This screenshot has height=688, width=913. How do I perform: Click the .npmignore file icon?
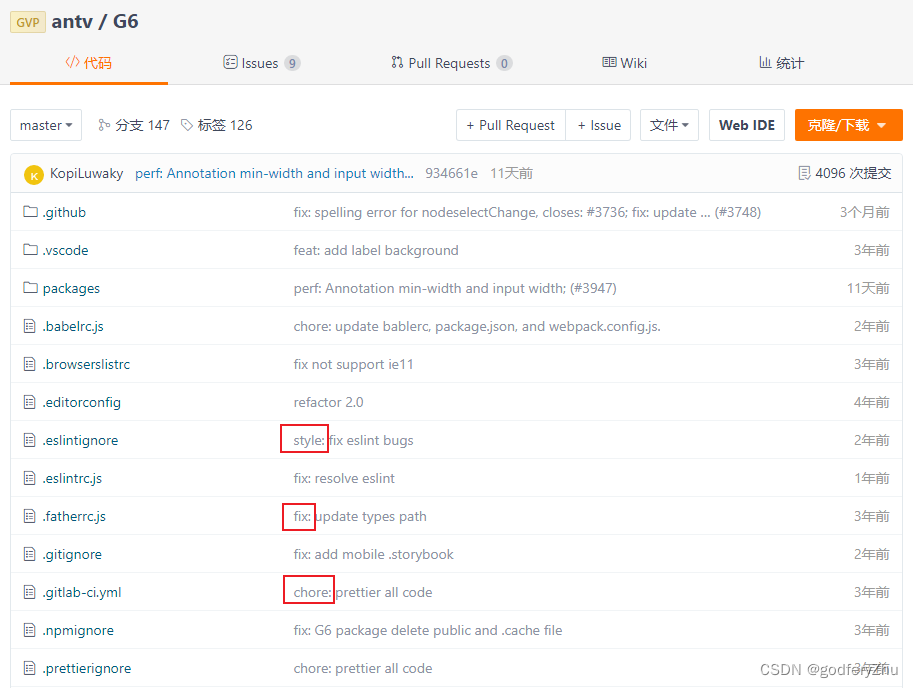click(30, 630)
